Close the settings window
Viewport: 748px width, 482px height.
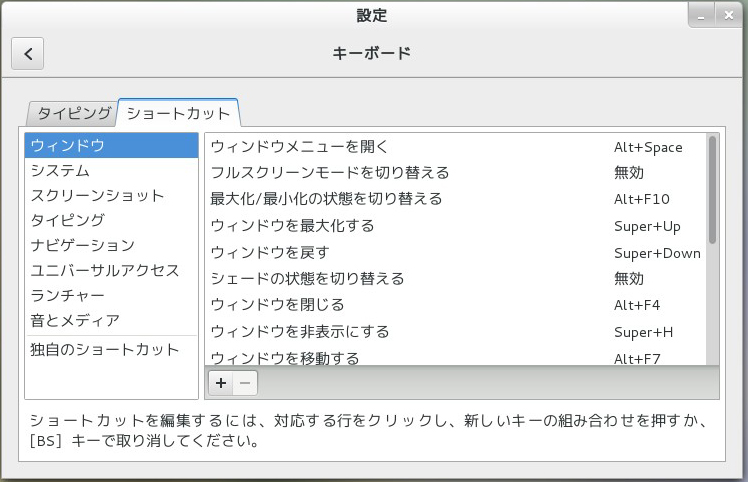[x=727, y=15]
